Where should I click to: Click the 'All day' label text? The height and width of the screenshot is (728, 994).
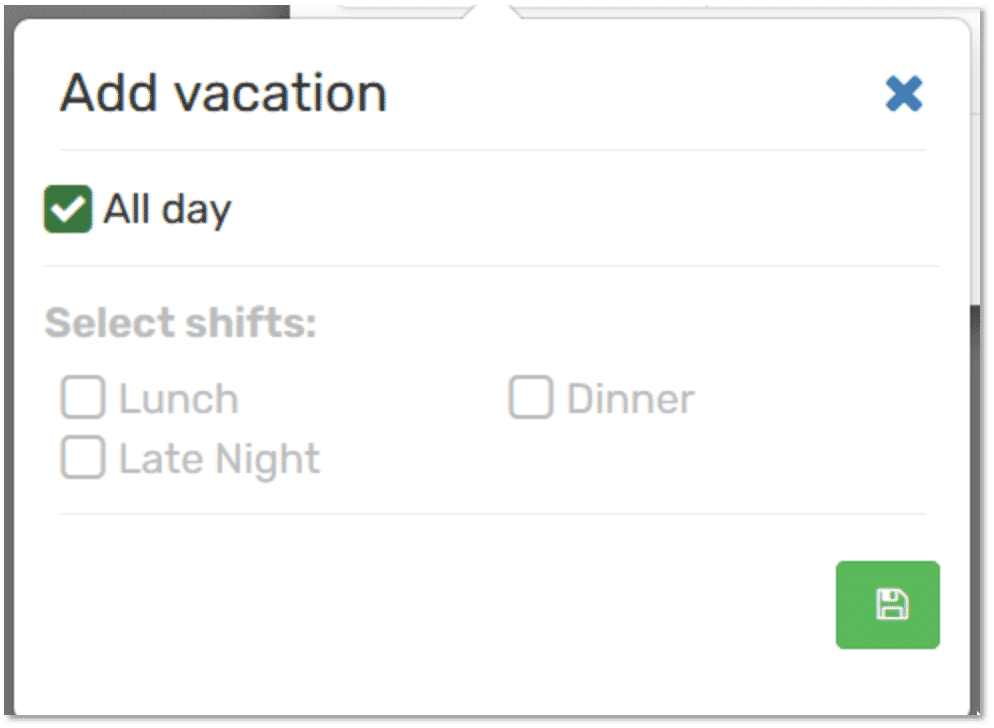(167, 210)
